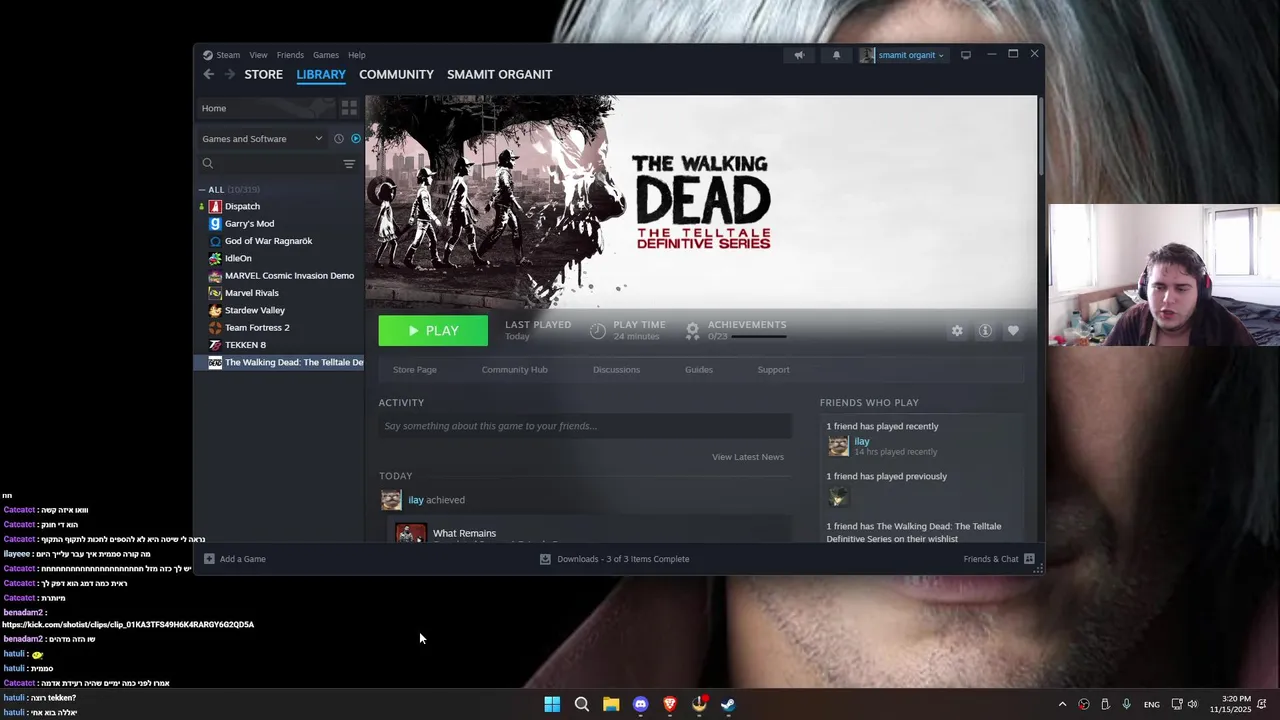Open Windows taskbar search
The height and width of the screenshot is (720, 1280).
(x=582, y=704)
